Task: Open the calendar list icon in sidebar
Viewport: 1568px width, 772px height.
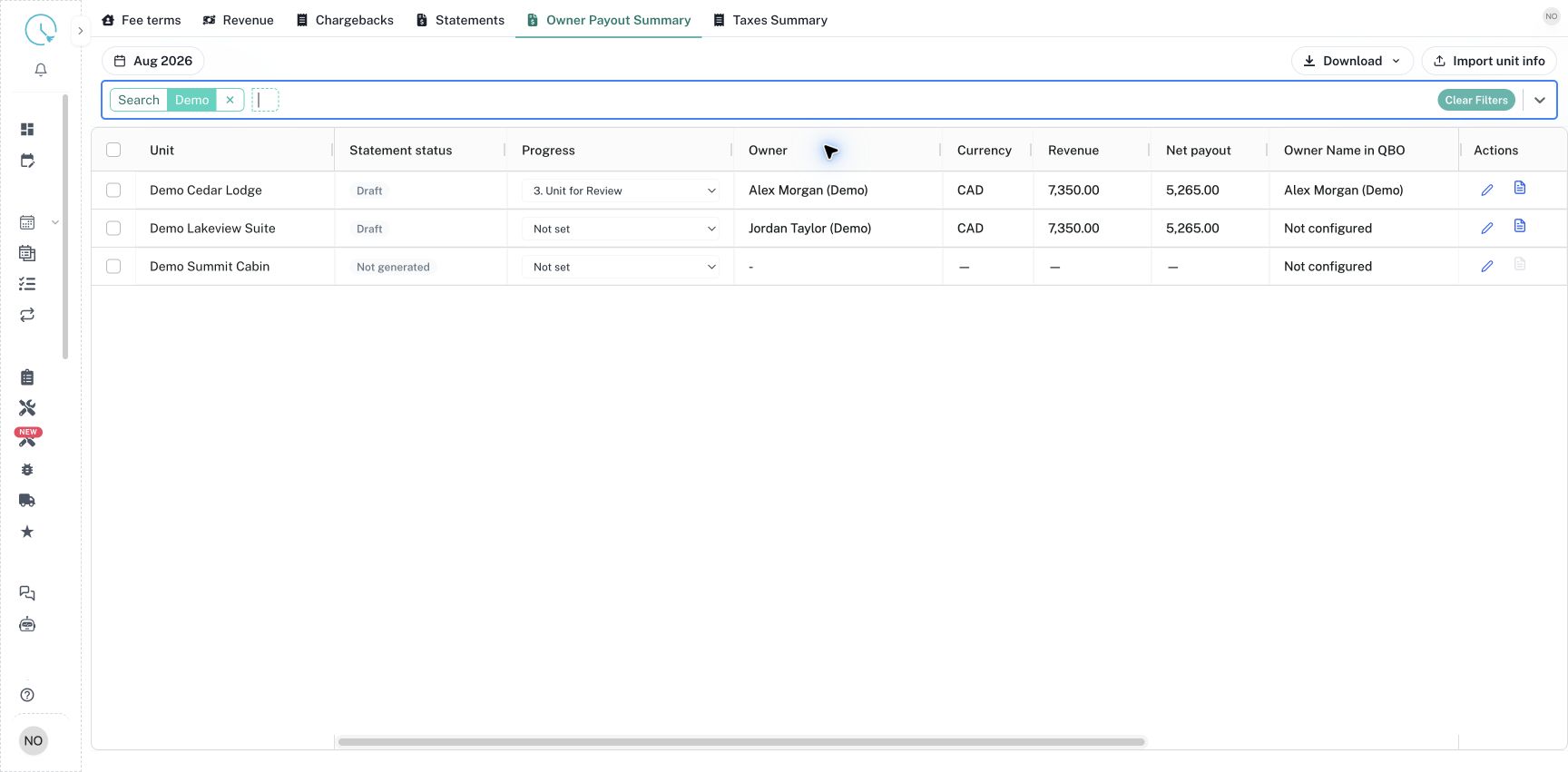Action: 27,253
